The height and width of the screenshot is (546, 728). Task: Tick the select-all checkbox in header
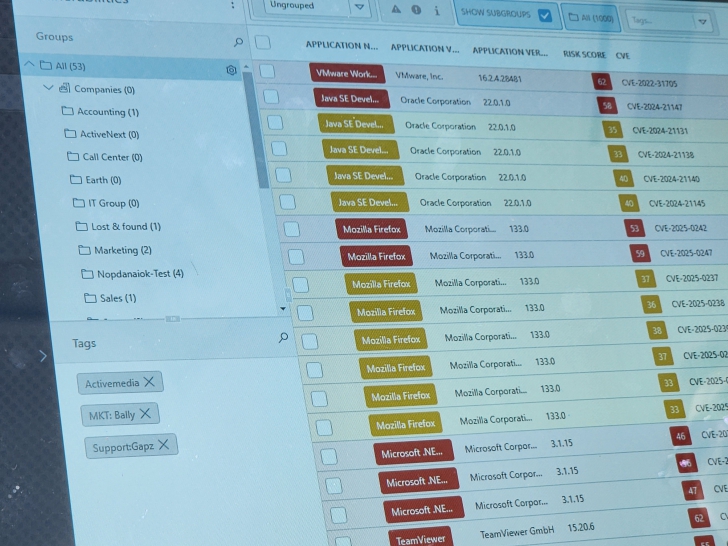coord(263,43)
